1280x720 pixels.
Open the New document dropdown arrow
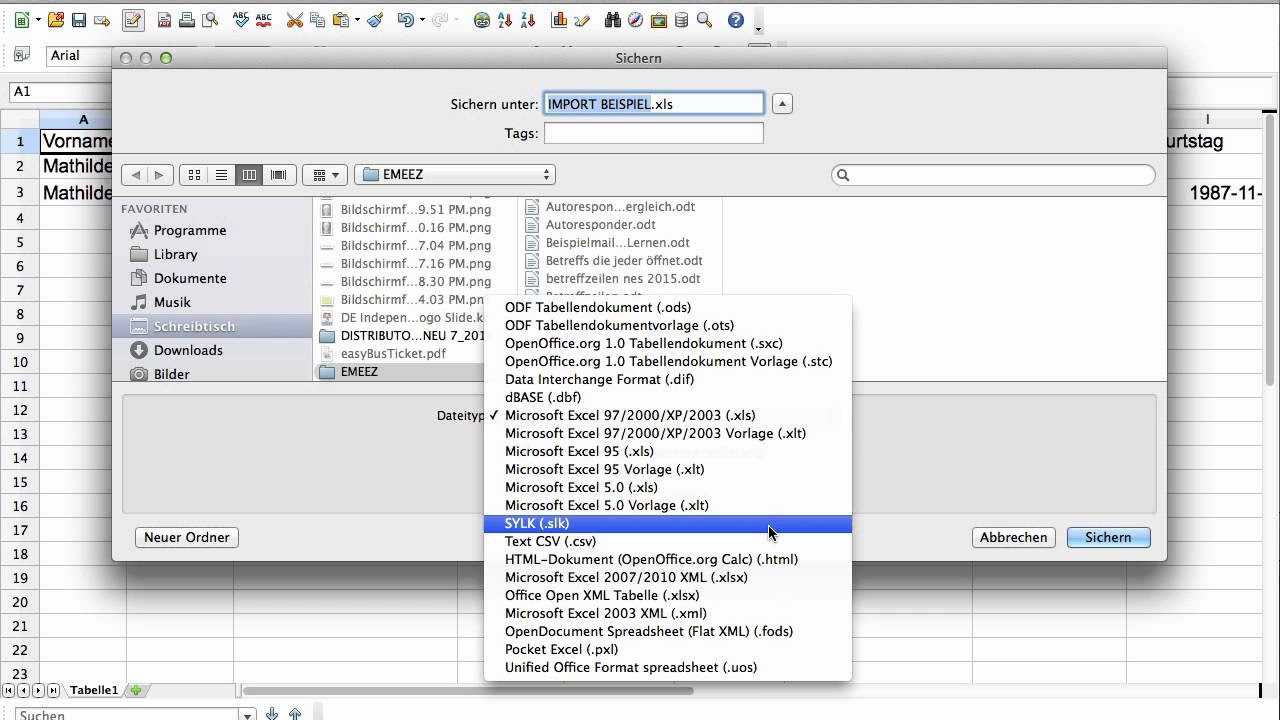(38, 19)
